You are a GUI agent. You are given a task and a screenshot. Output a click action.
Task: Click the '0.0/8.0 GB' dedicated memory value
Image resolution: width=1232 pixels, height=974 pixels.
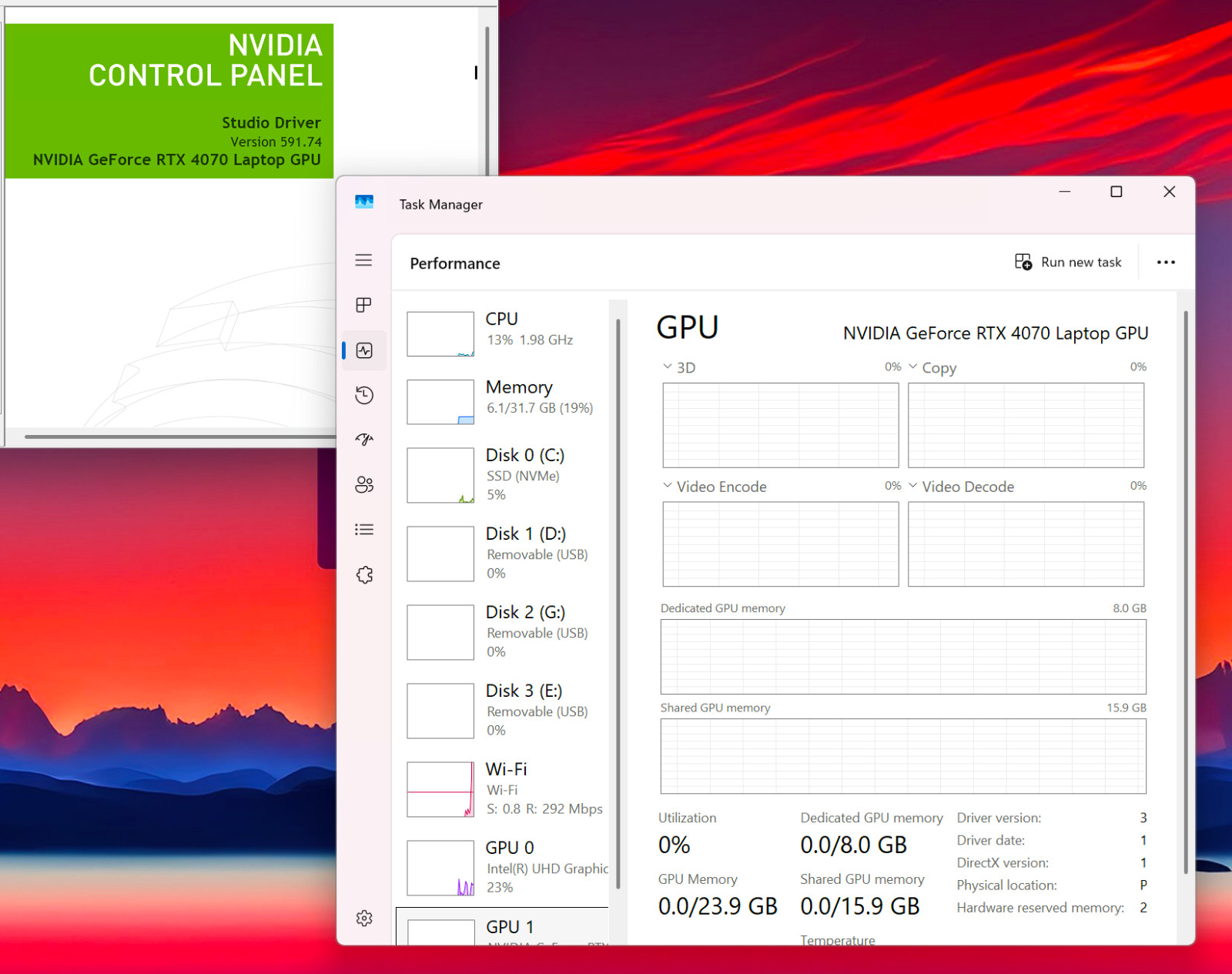click(854, 845)
